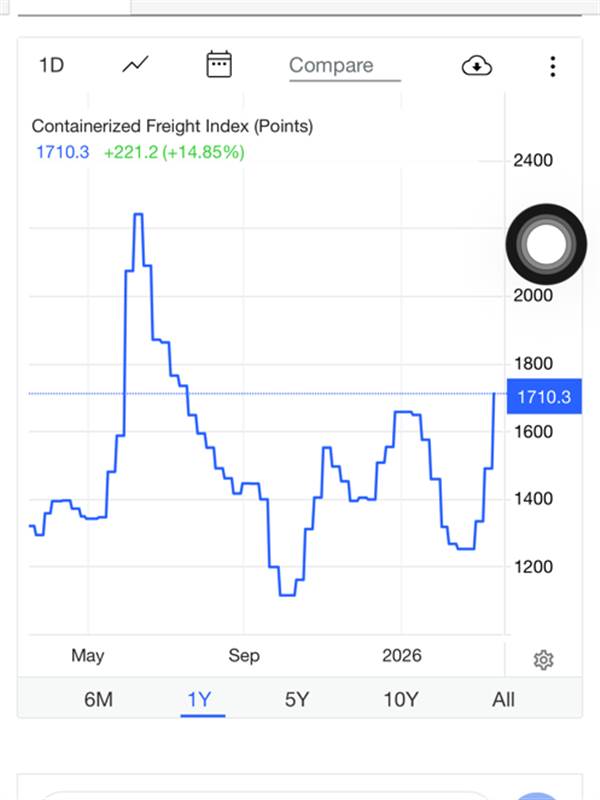Open the line chart type selector

pos(135,65)
